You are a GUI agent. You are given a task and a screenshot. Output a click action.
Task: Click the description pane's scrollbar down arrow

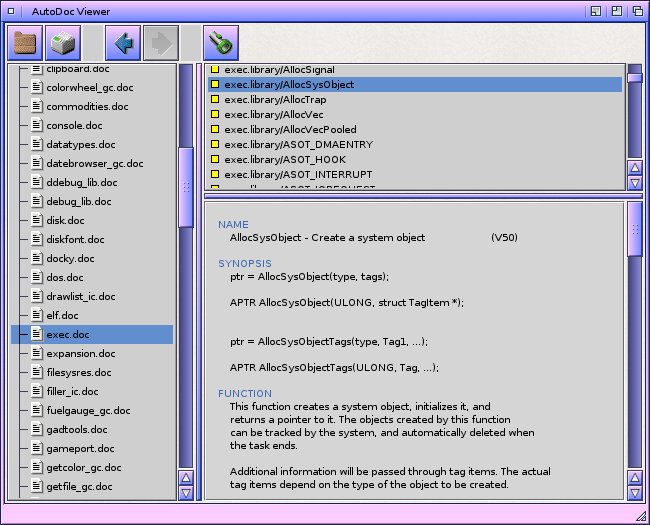(635, 492)
